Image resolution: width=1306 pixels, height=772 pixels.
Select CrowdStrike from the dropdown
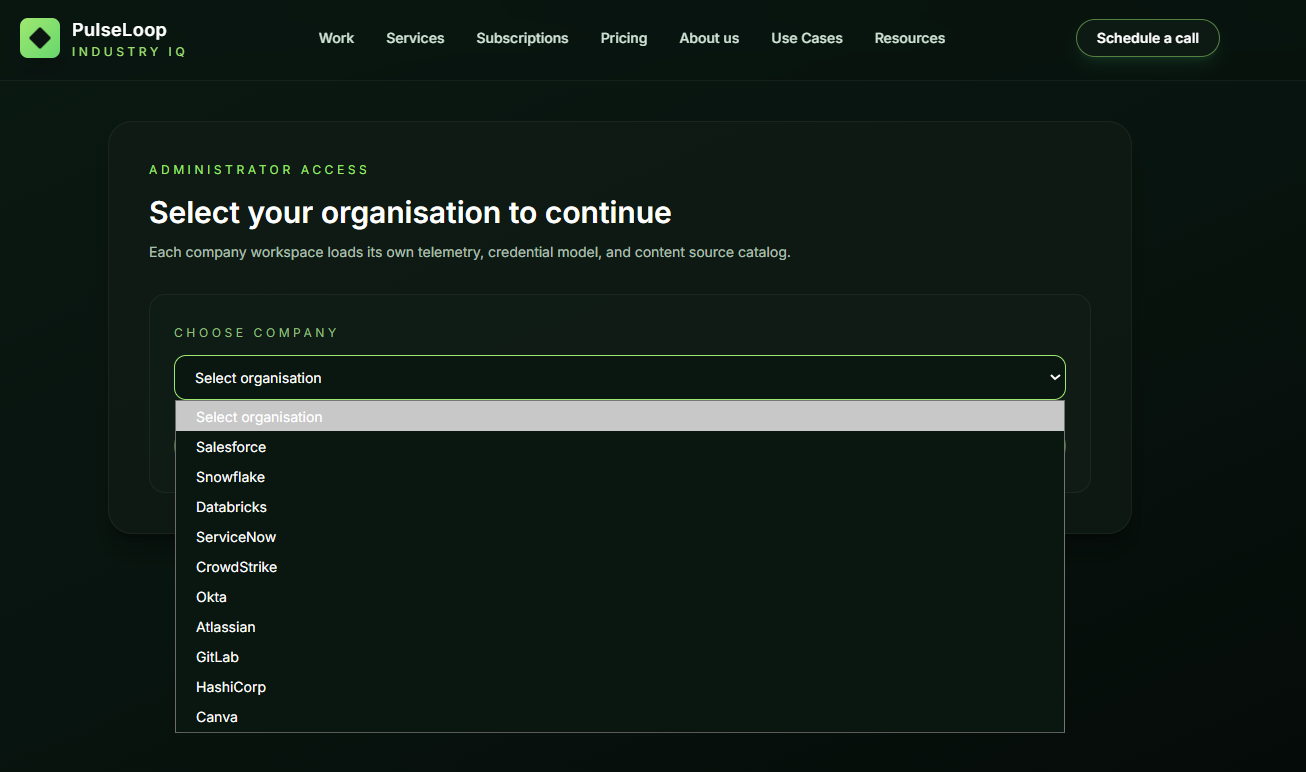(620, 567)
